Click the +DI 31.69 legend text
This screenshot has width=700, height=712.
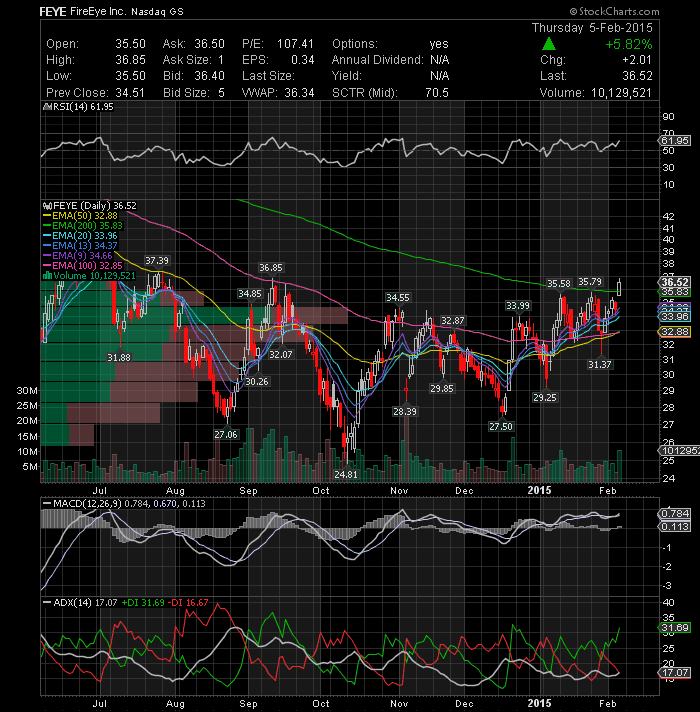point(143,603)
